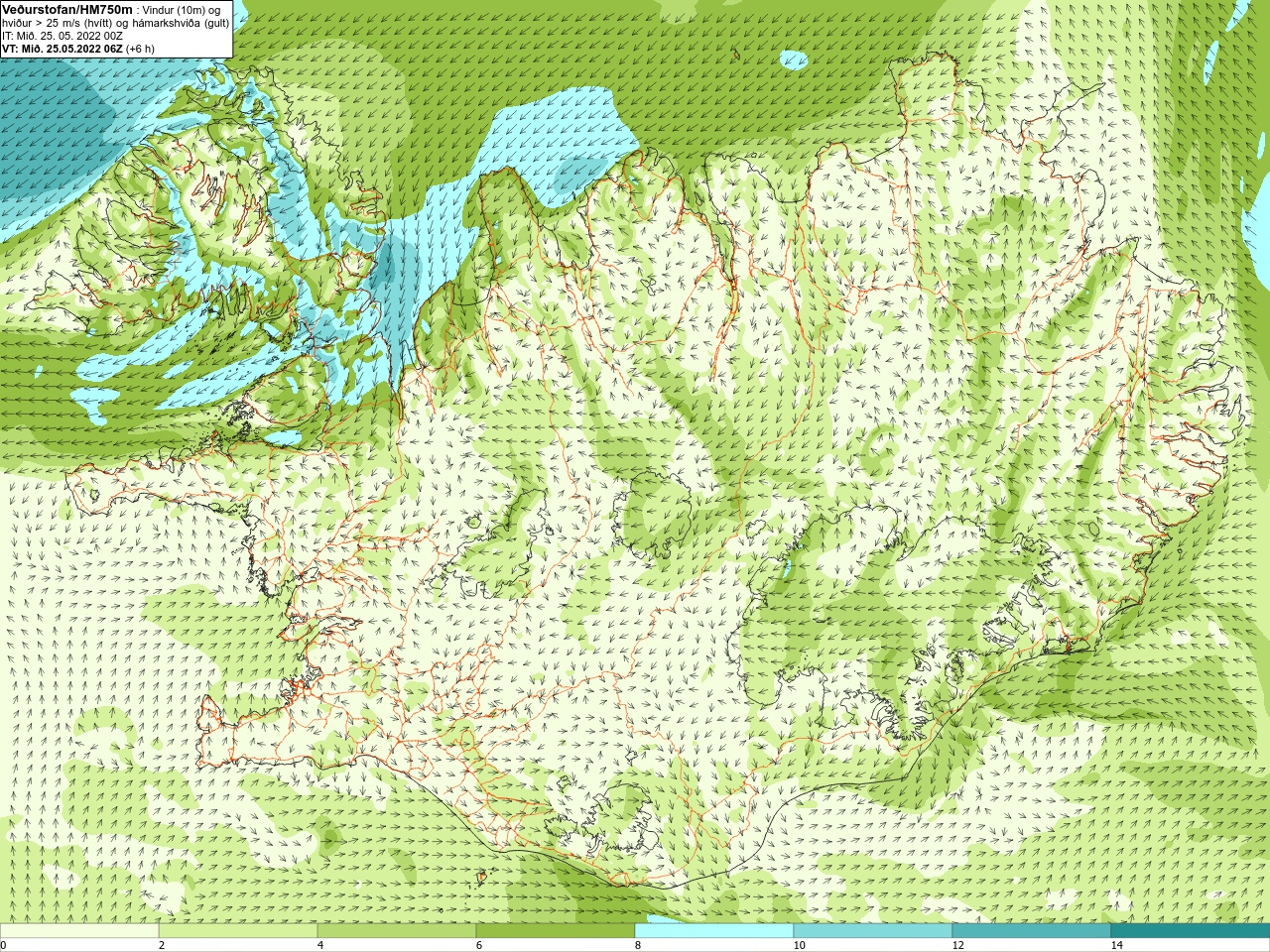Viewport: 1270px width, 952px height.
Task: Pick the pale yellow 0–2 m/s scale swatch
Action: [x=79, y=931]
